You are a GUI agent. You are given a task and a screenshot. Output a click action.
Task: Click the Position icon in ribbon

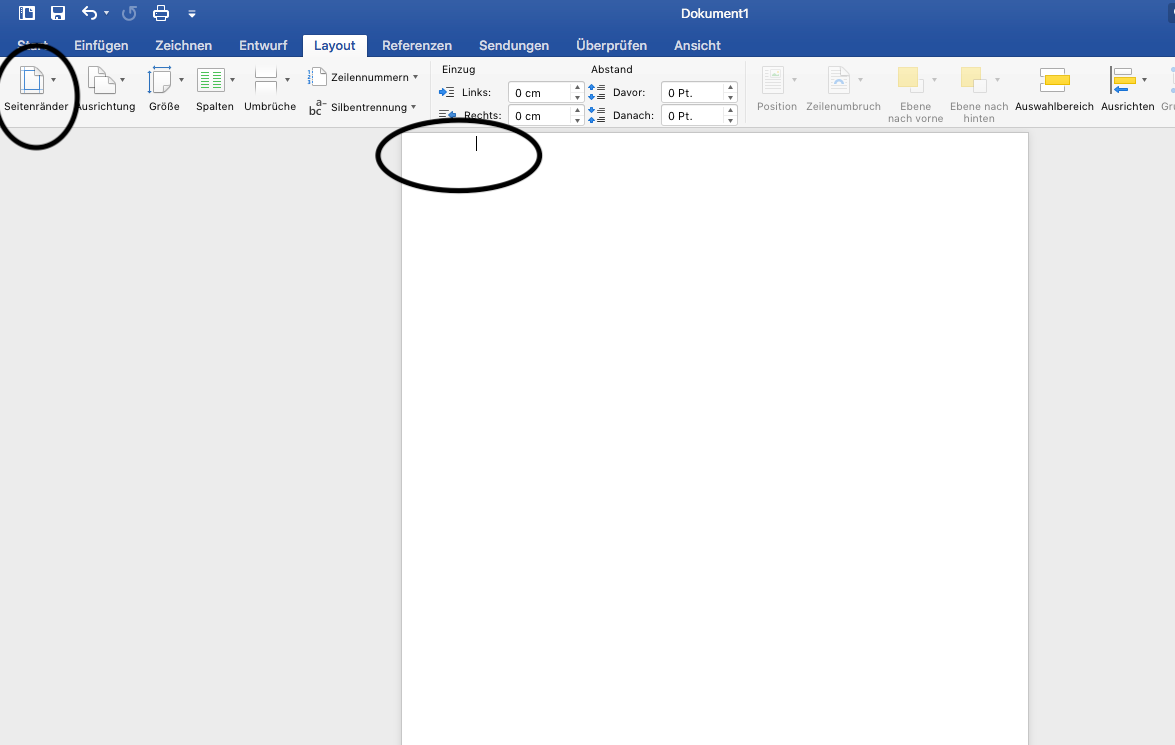click(773, 80)
